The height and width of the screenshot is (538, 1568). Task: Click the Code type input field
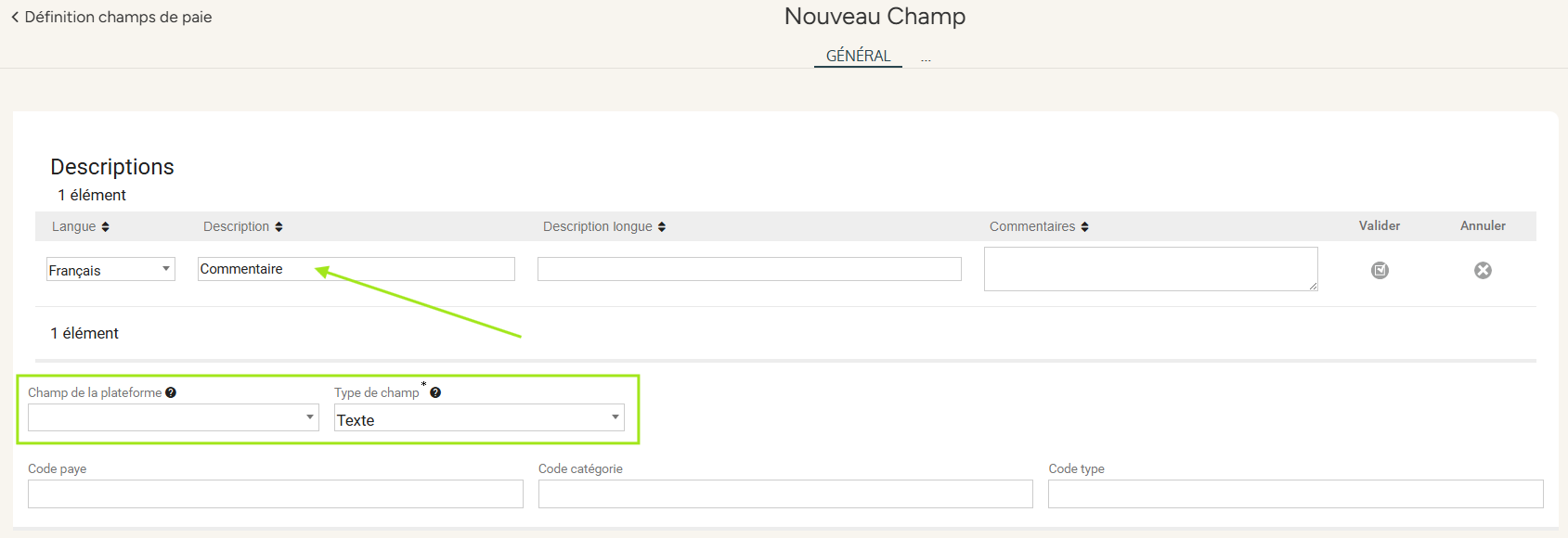1296,493
